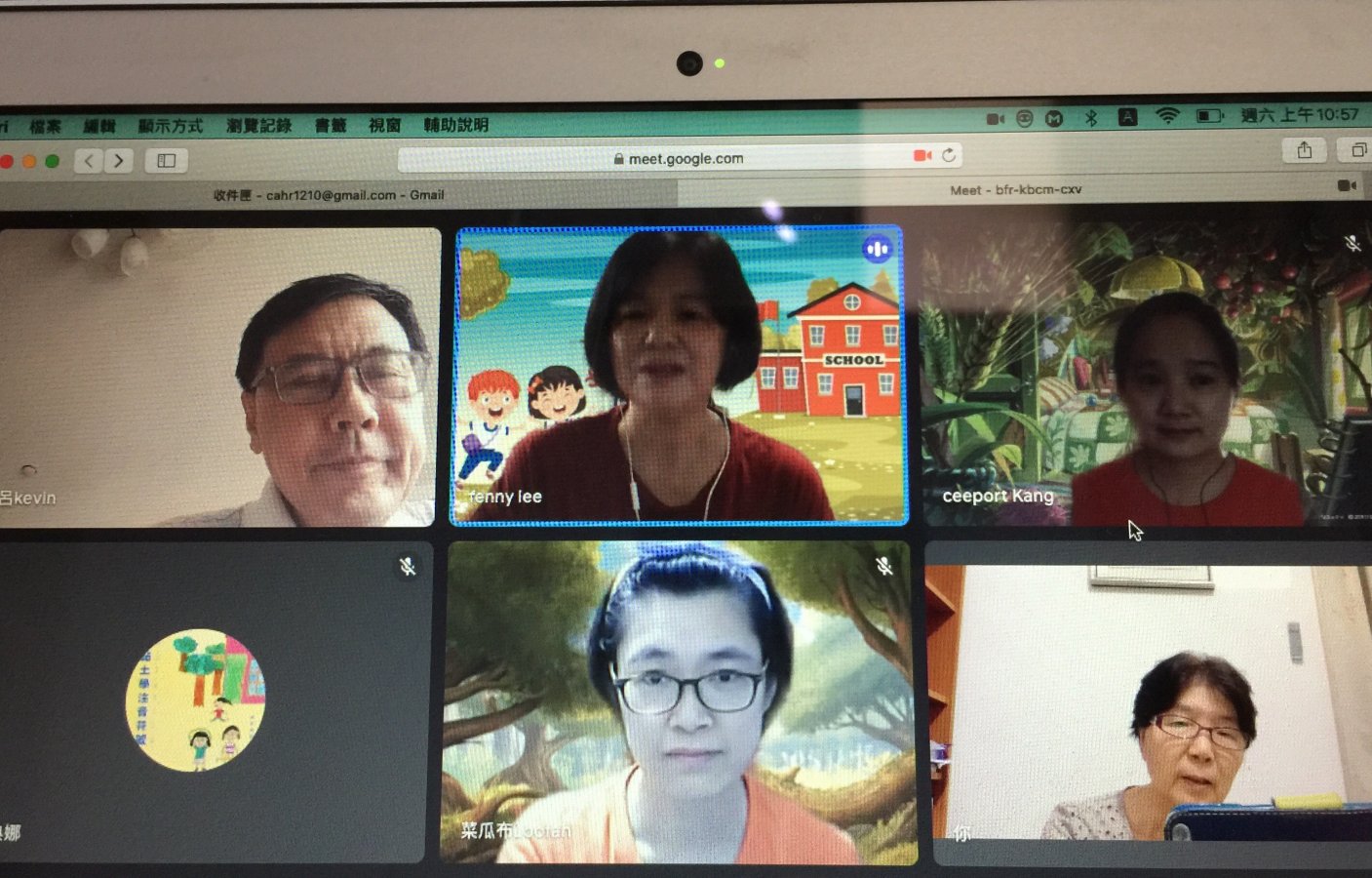This screenshot has height=878, width=1372.
Task: Switch to the Gmail cahr1210@gmail.com tab
Action: tap(330, 195)
